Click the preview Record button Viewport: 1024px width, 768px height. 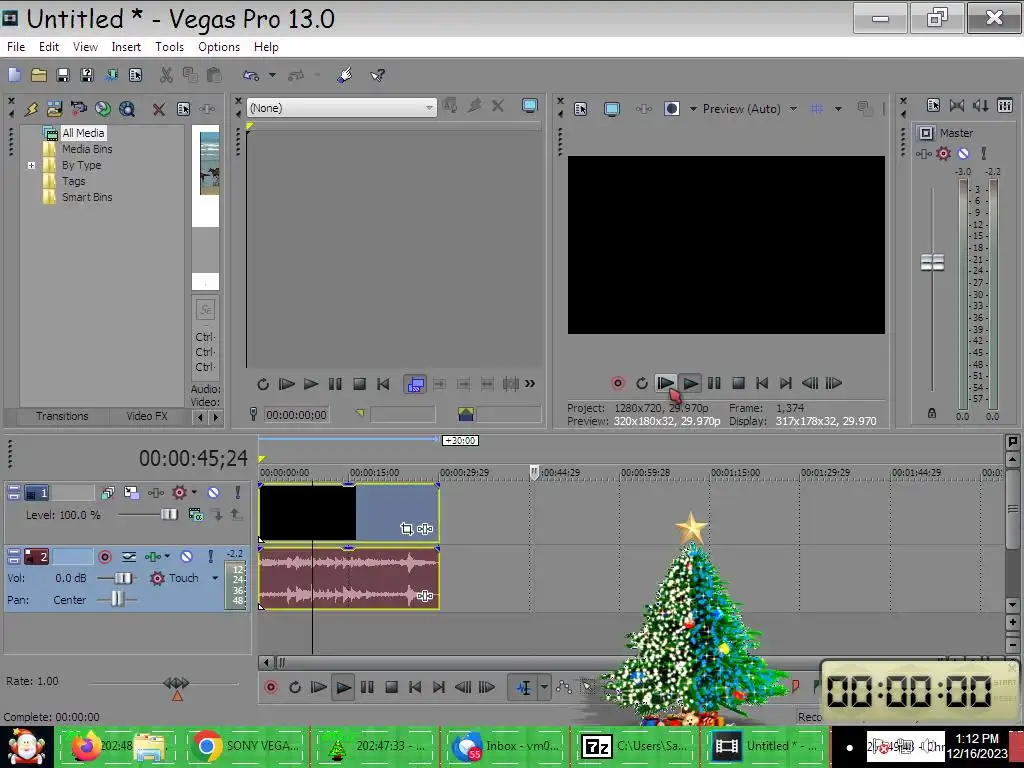(x=618, y=383)
